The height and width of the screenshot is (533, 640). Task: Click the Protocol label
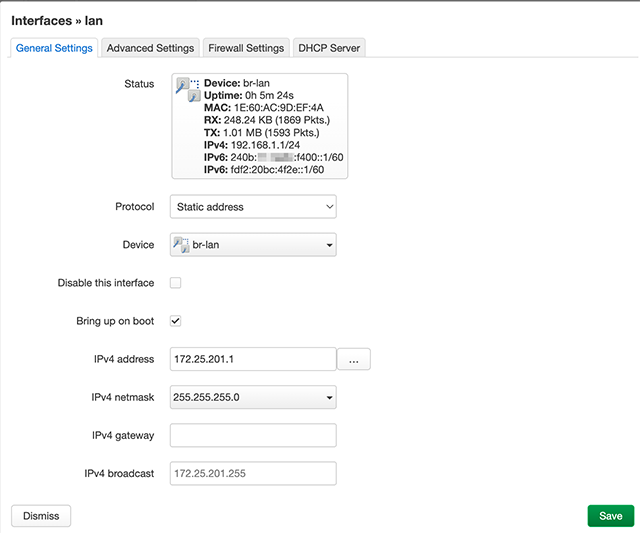(x=135, y=207)
